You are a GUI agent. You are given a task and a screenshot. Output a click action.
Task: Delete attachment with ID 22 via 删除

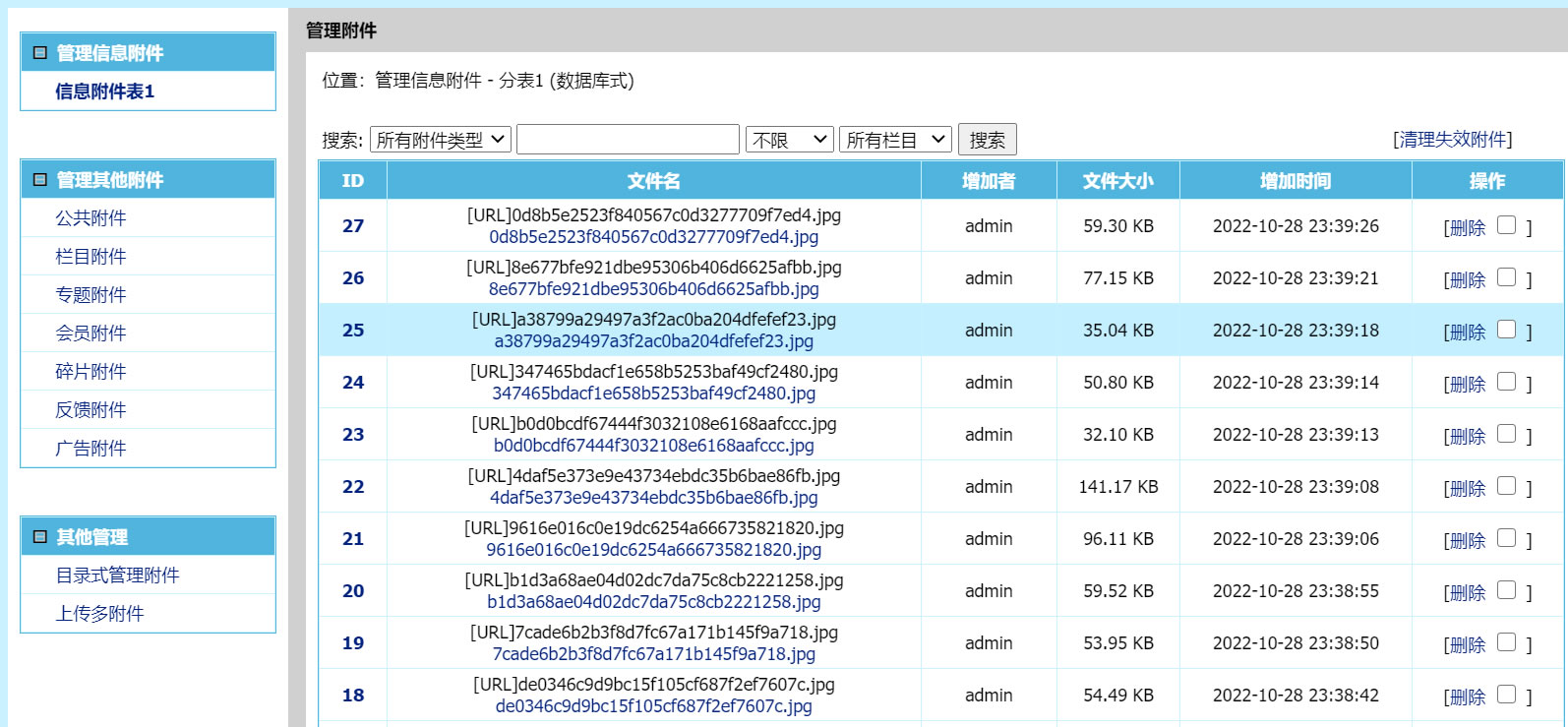(x=1468, y=489)
